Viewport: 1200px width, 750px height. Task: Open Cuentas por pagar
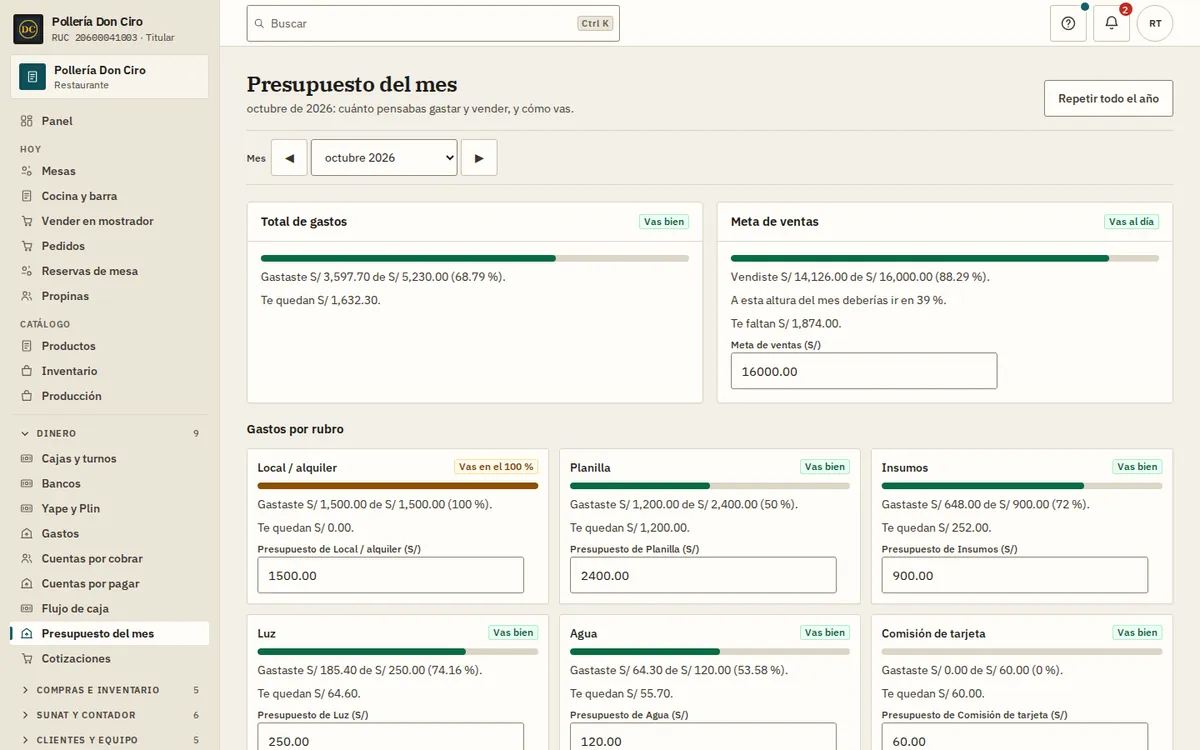tap(110, 584)
